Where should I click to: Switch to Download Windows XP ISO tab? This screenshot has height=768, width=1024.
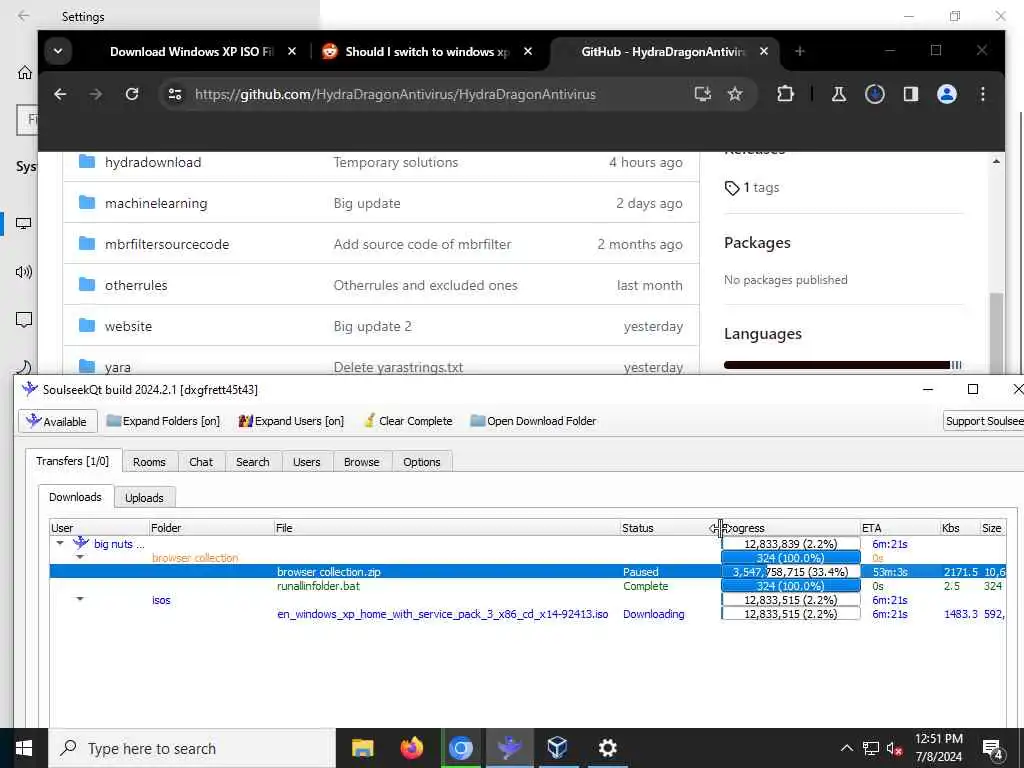[192, 52]
